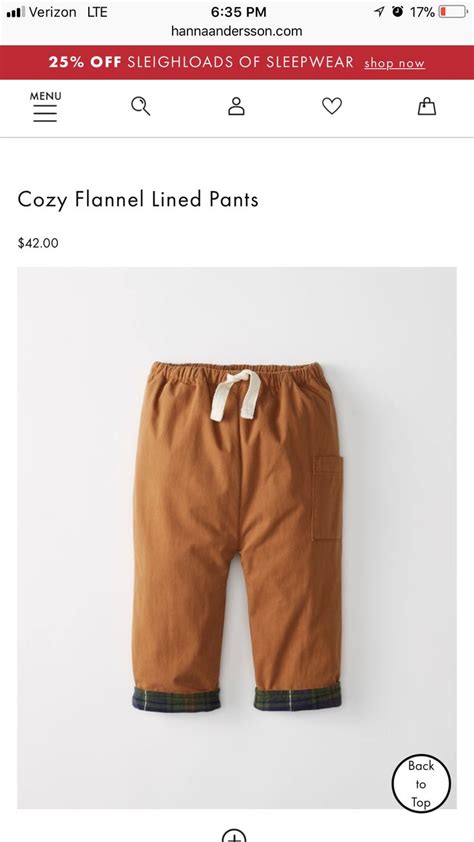This screenshot has height=842, width=474.
Task: Tap the alarm clock status icon
Action: 397,12
